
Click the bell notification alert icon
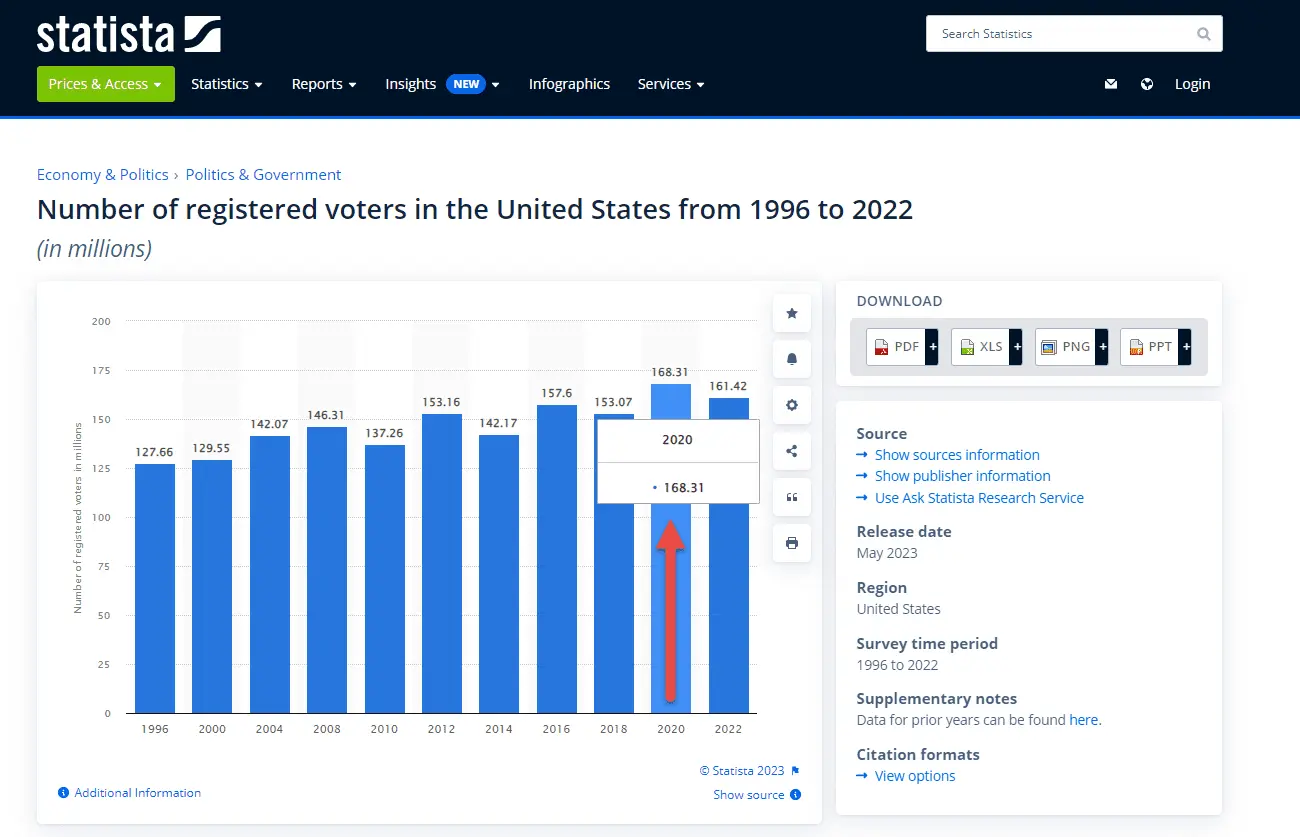[792, 359]
